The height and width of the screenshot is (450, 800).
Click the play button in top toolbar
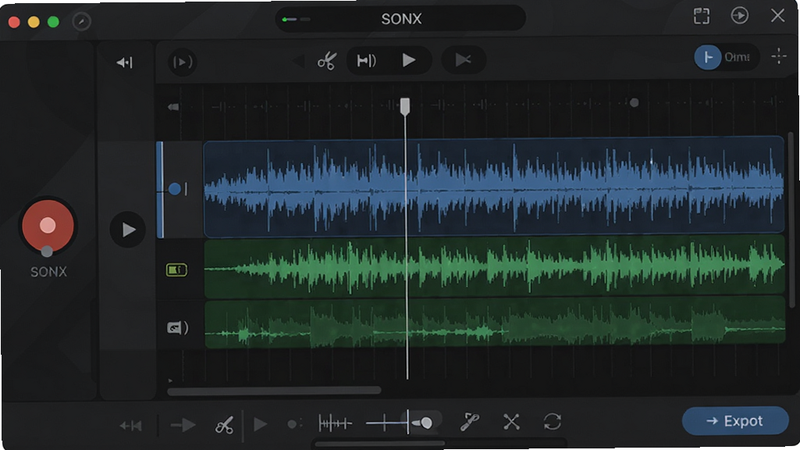coord(409,60)
